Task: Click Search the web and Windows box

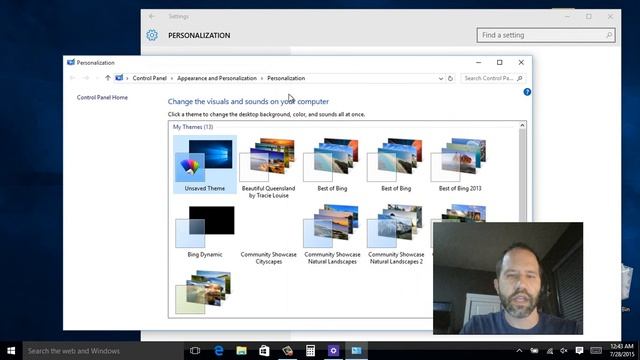Action: (103, 351)
